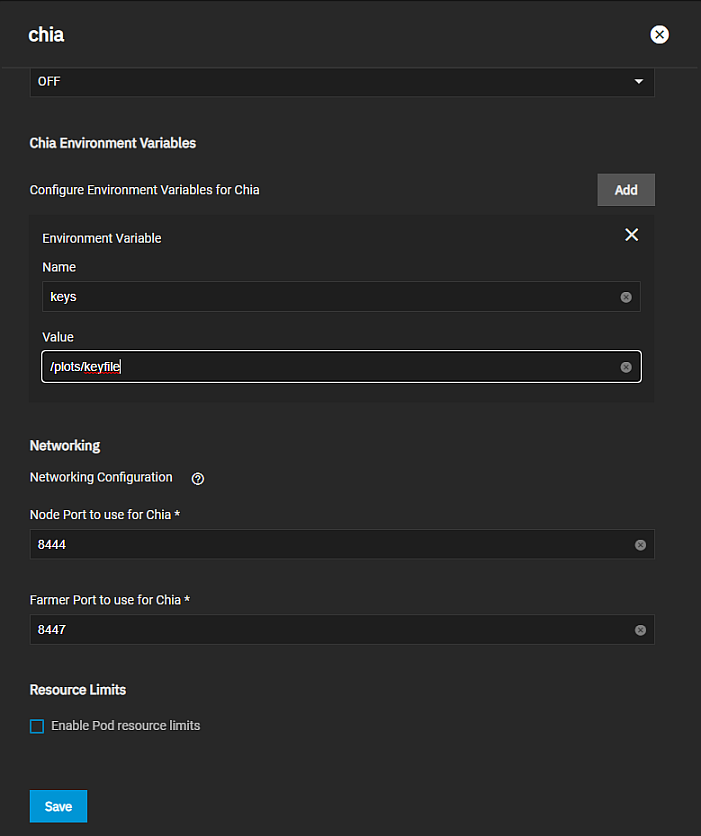Save the chia configuration

click(x=58, y=806)
